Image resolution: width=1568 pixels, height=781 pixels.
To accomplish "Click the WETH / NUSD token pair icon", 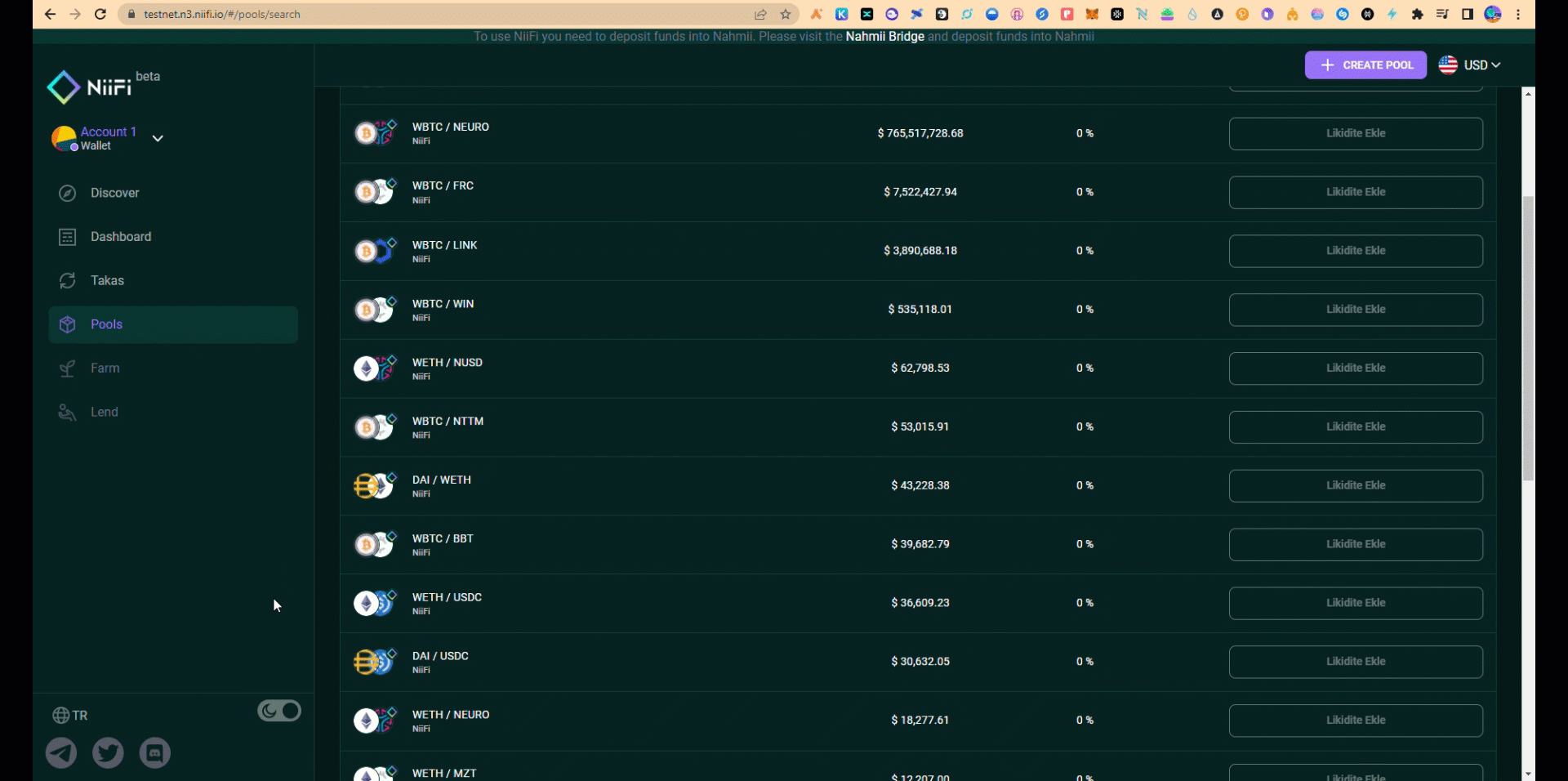I will 375,368.
